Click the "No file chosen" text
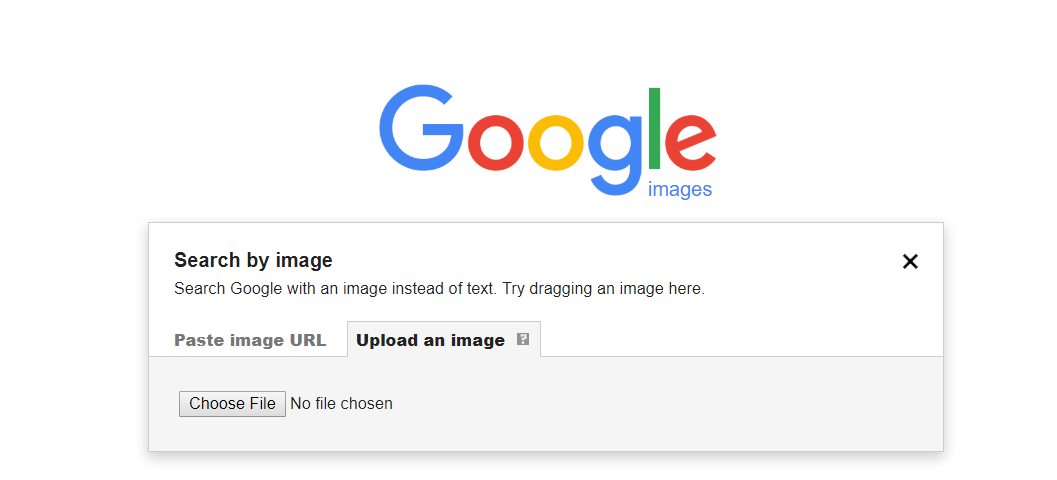The width and height of the screenshot is (1057, 480). [x=341, y=404]
